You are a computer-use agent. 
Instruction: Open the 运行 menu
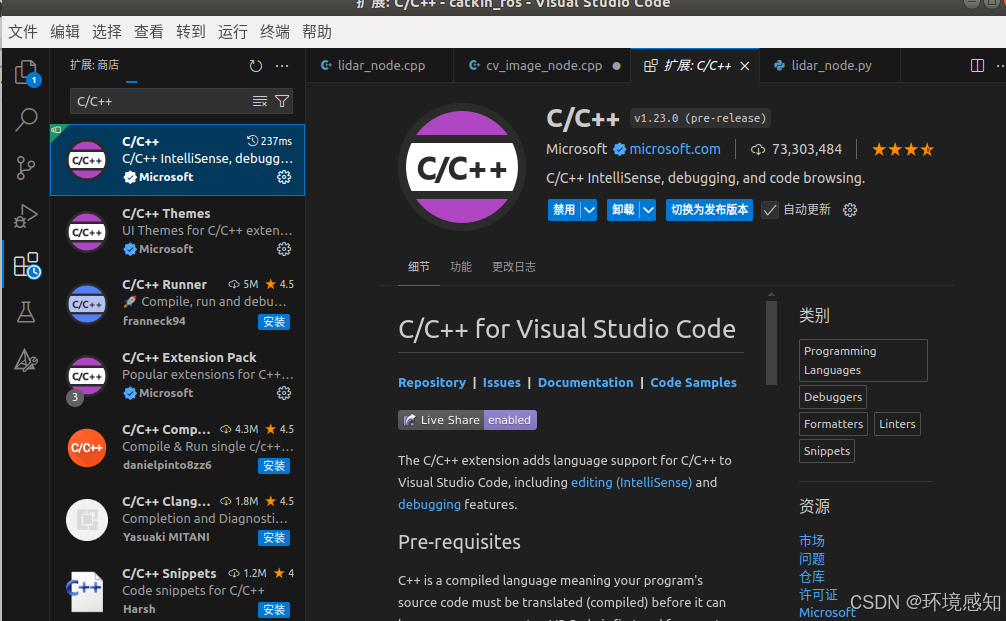[x=232, y=31]
